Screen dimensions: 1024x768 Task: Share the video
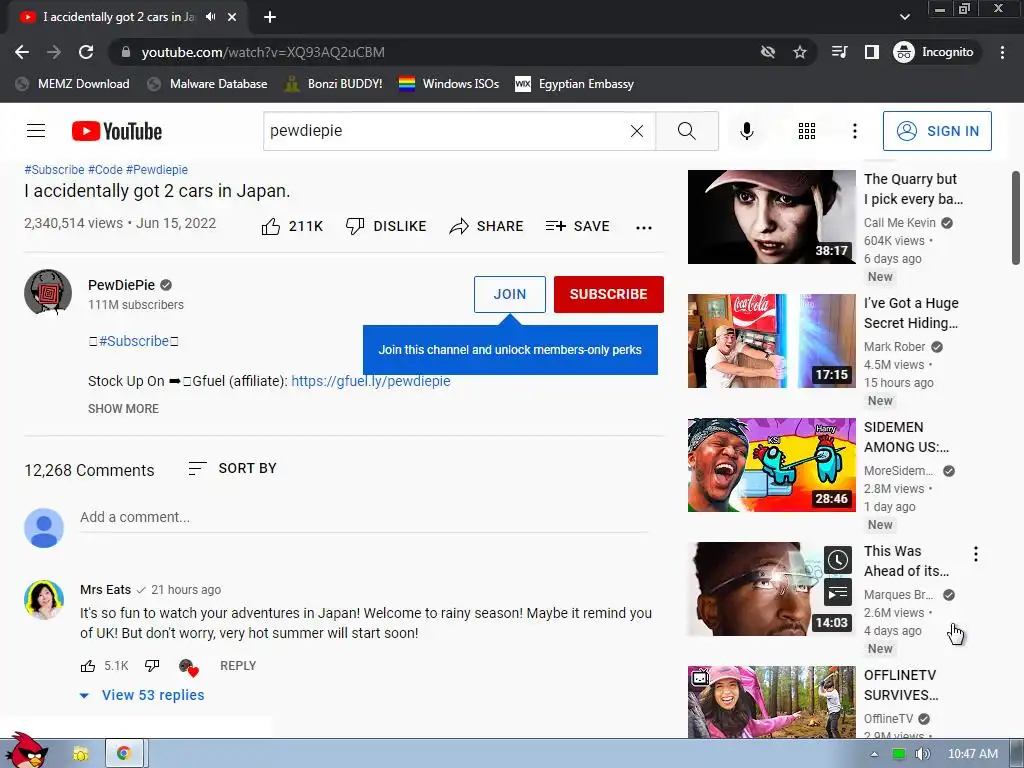pos(487,227)
